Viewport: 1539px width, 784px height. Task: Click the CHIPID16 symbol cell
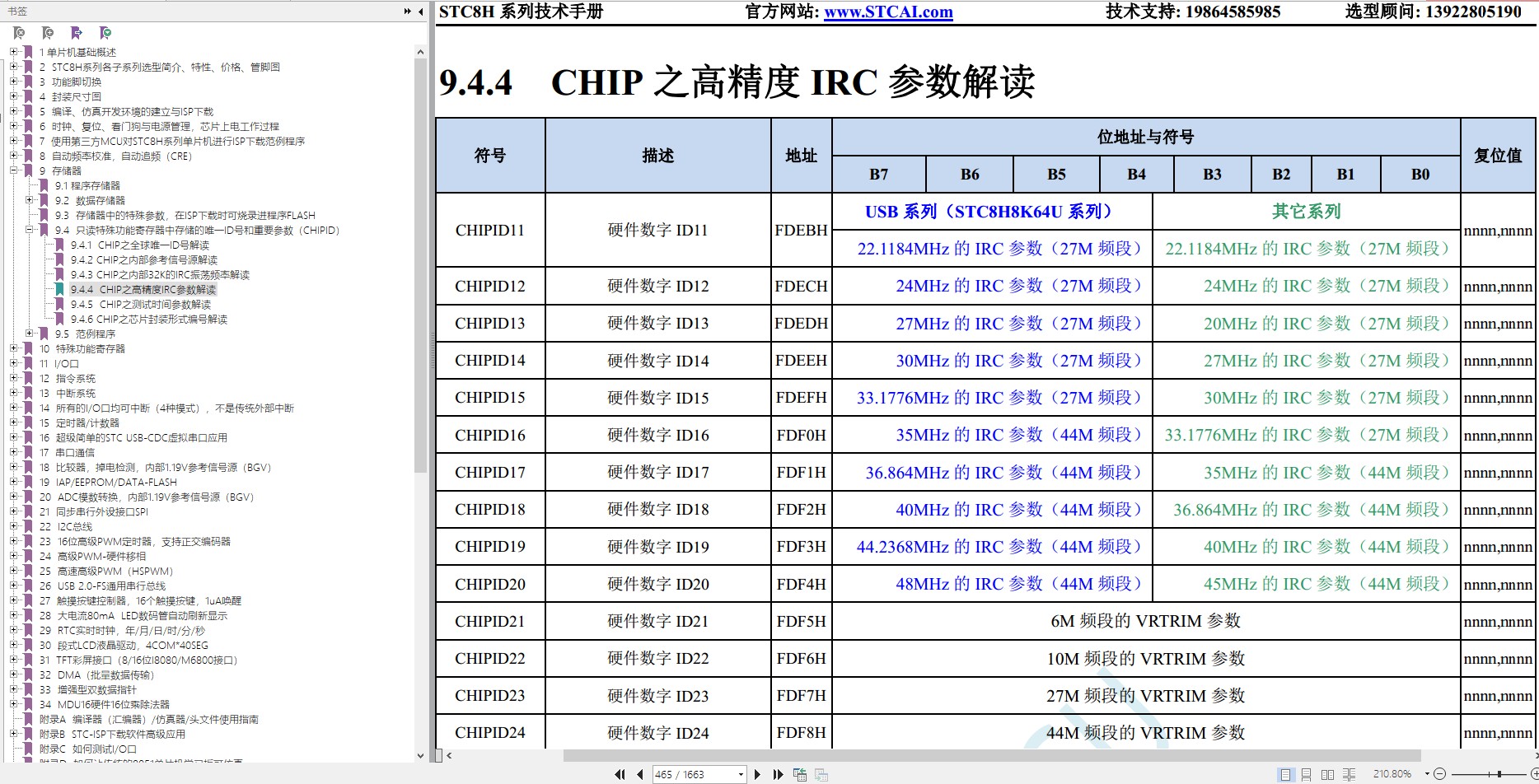coord(490,435)
